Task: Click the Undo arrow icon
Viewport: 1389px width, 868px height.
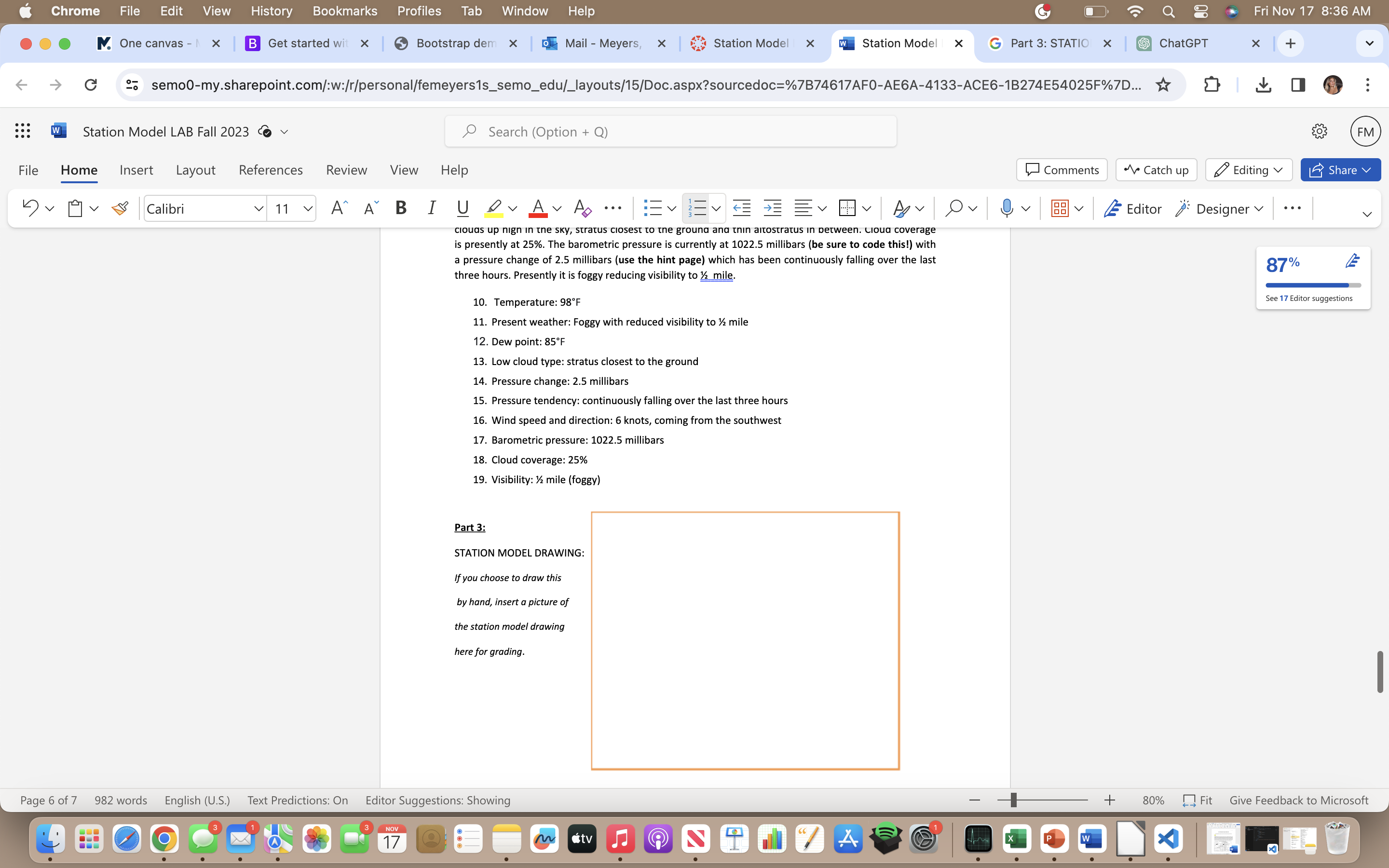Action: click(30, 208)
